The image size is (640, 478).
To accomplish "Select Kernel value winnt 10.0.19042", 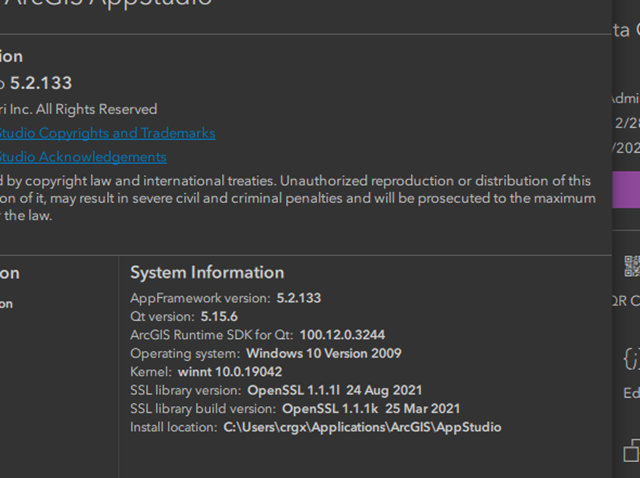I will click(x=230, y=372).
